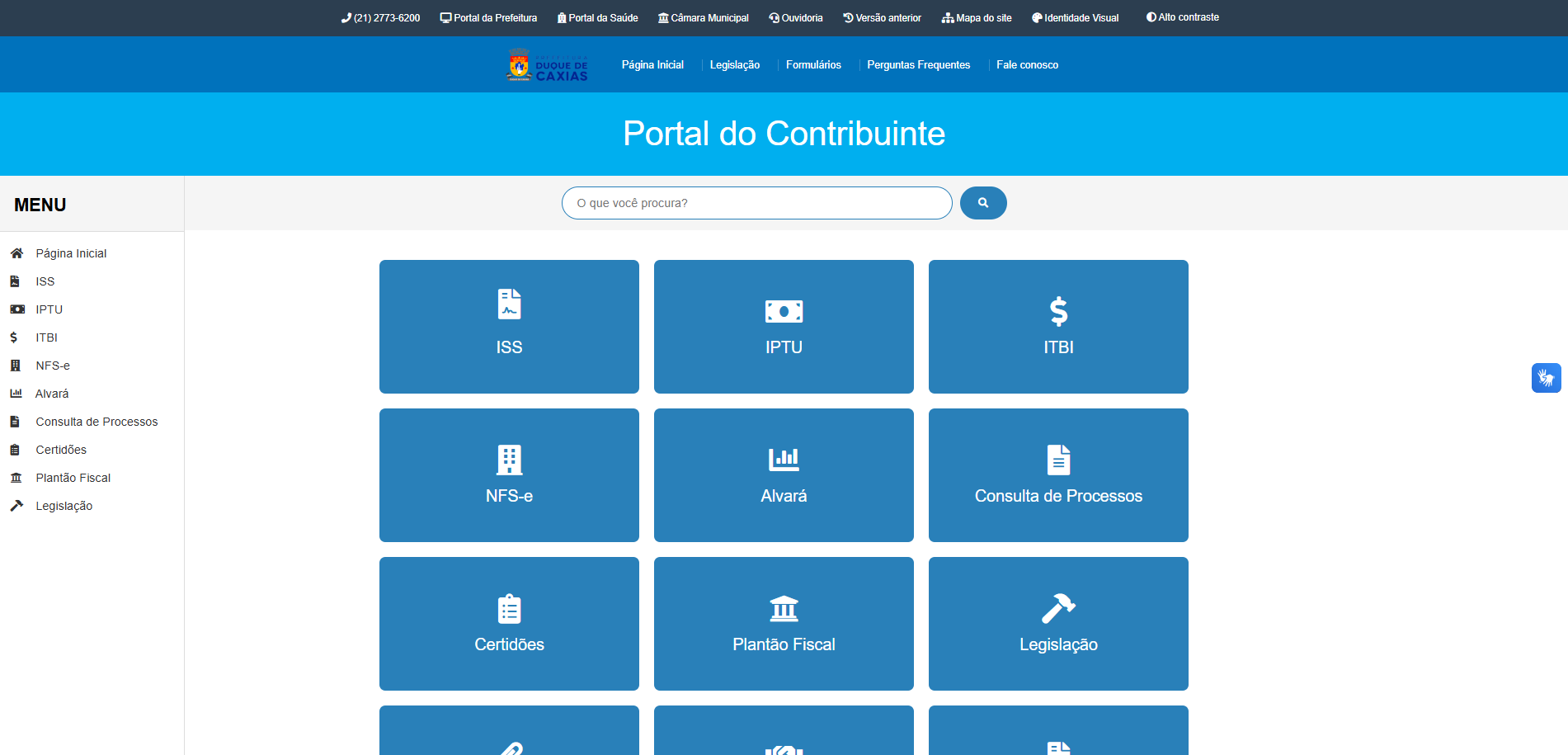The image size is (1568, 755).
Task: Go to Fale conosco page
Action: coord(1027,65)
